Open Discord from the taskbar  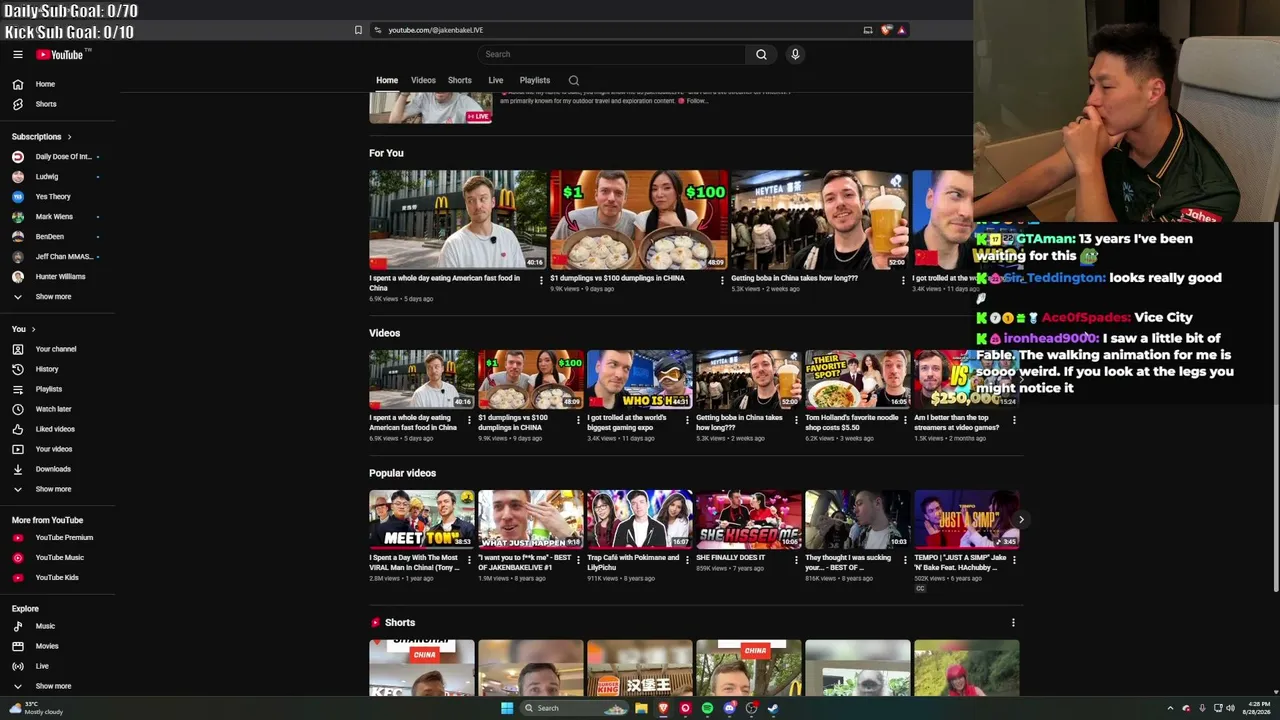(x=729, y=708)
